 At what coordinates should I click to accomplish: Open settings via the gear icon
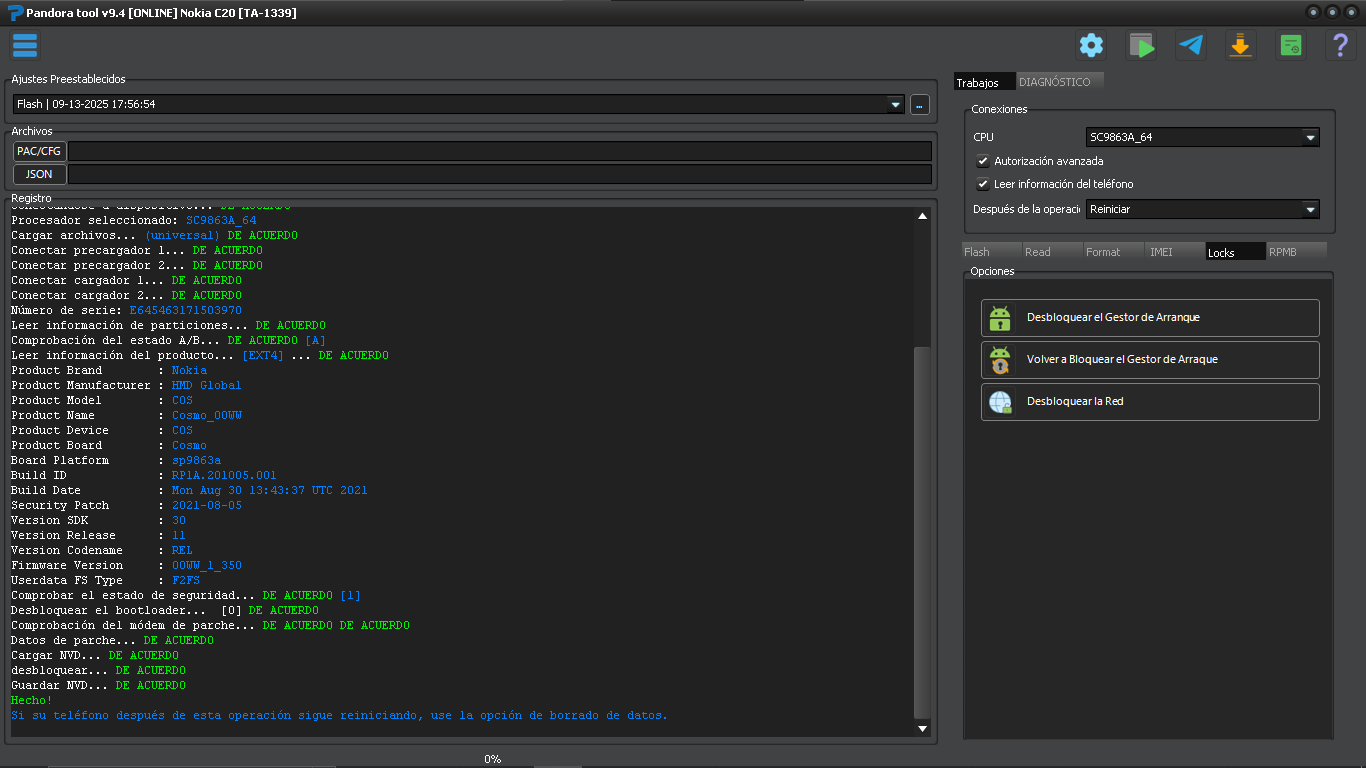tap(1091, 45)
